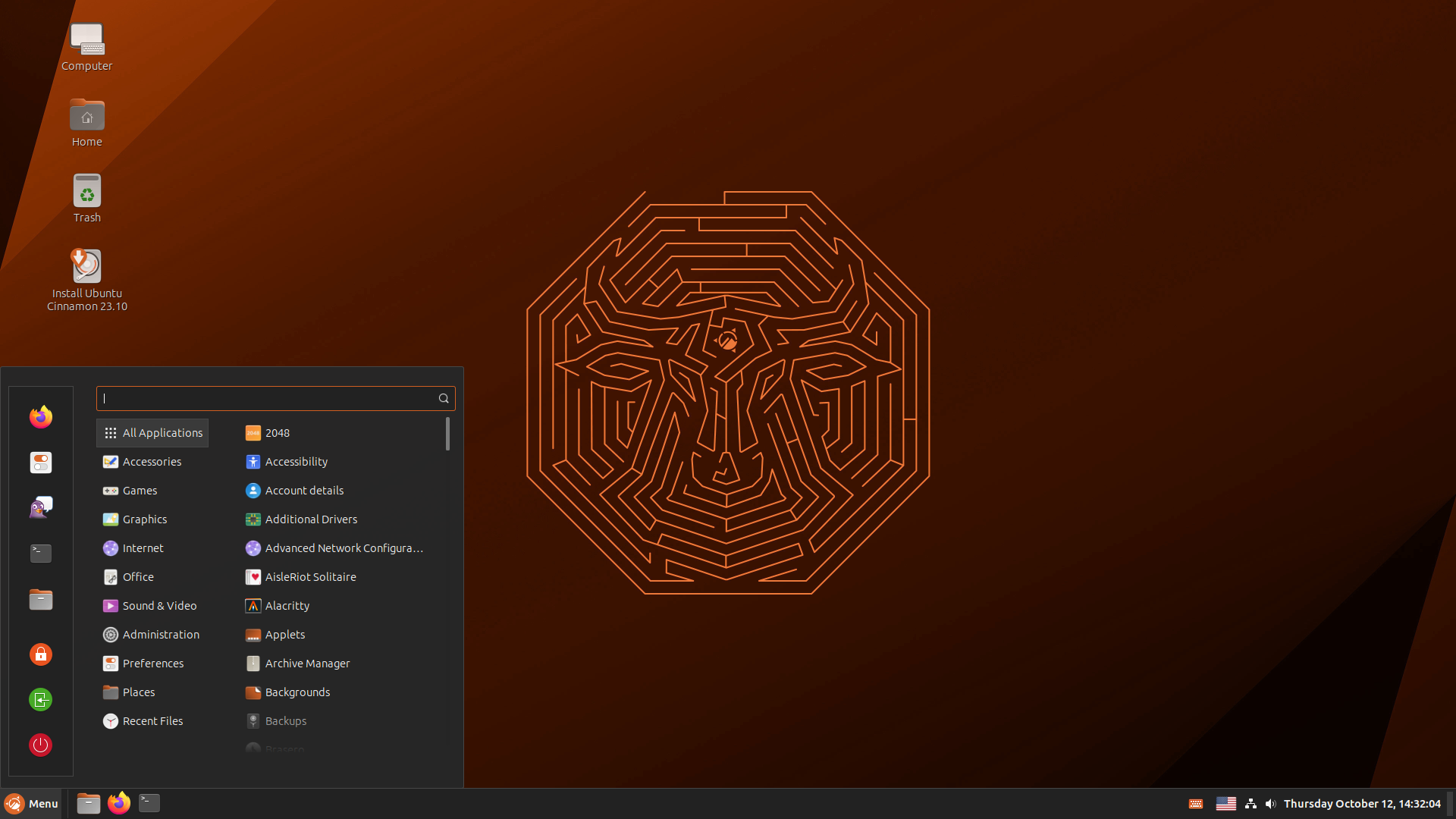Launch Firefox from the menu favorites sidebar
Viewport: 1456px width, 819px height.
click(41, 417)
